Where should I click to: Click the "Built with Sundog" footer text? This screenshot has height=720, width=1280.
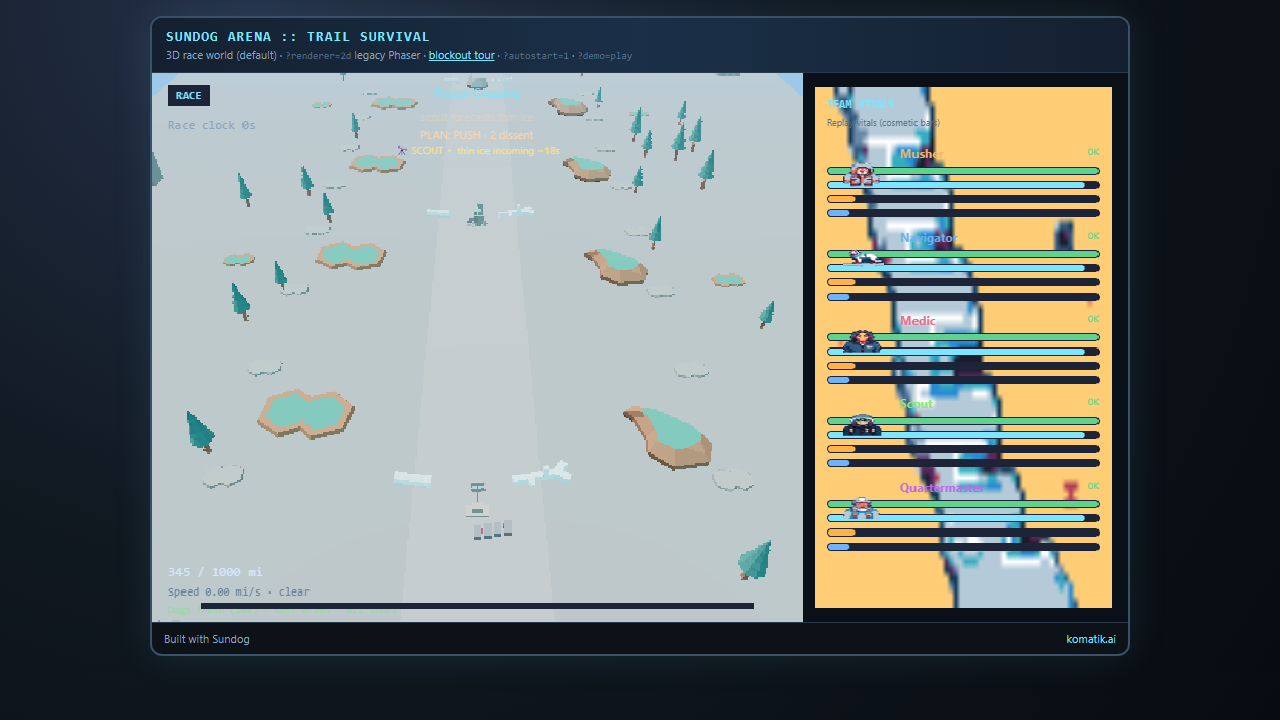click(x=207, y=639)
